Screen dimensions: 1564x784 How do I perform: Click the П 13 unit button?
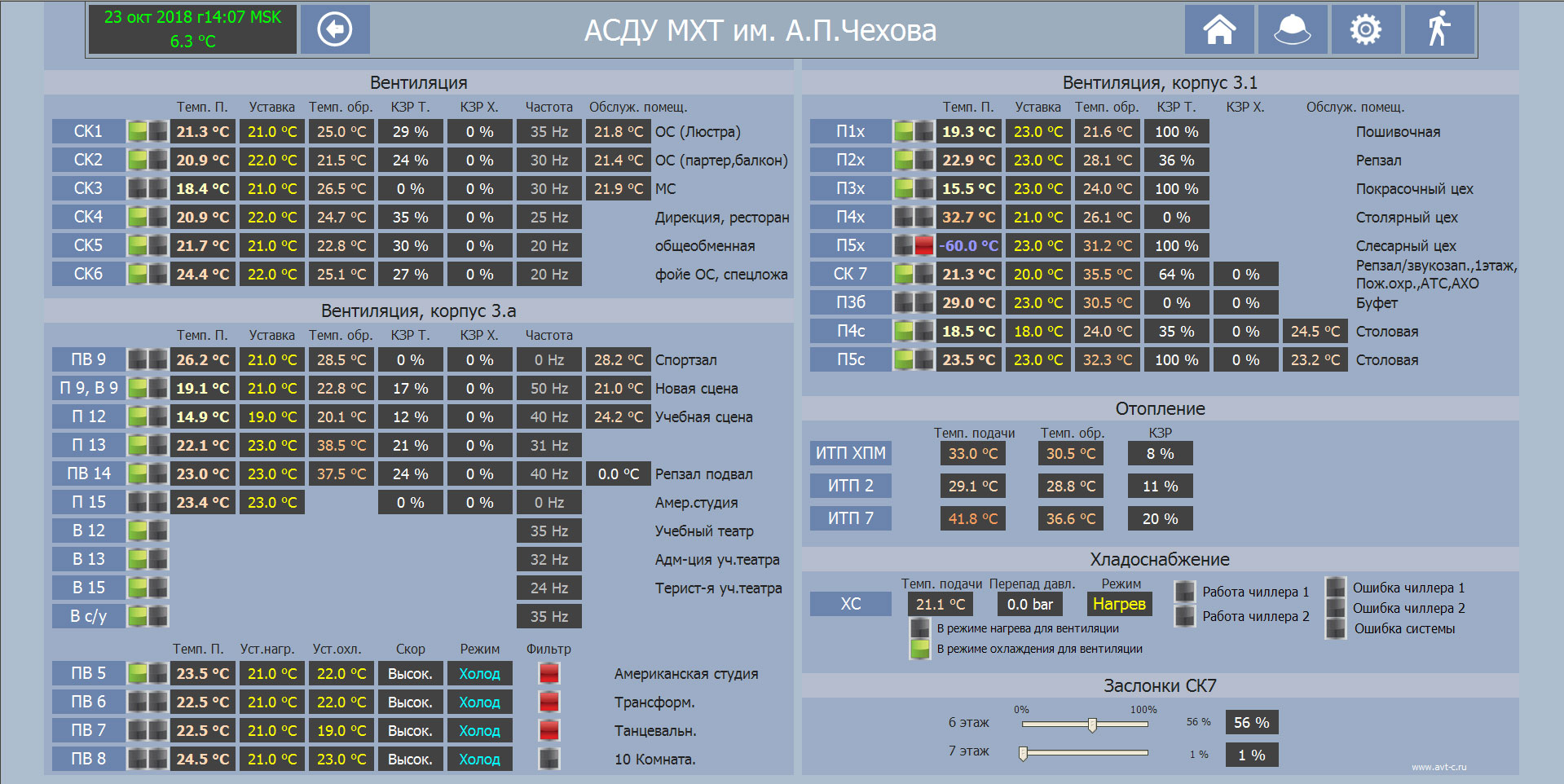tap(88, 445)
